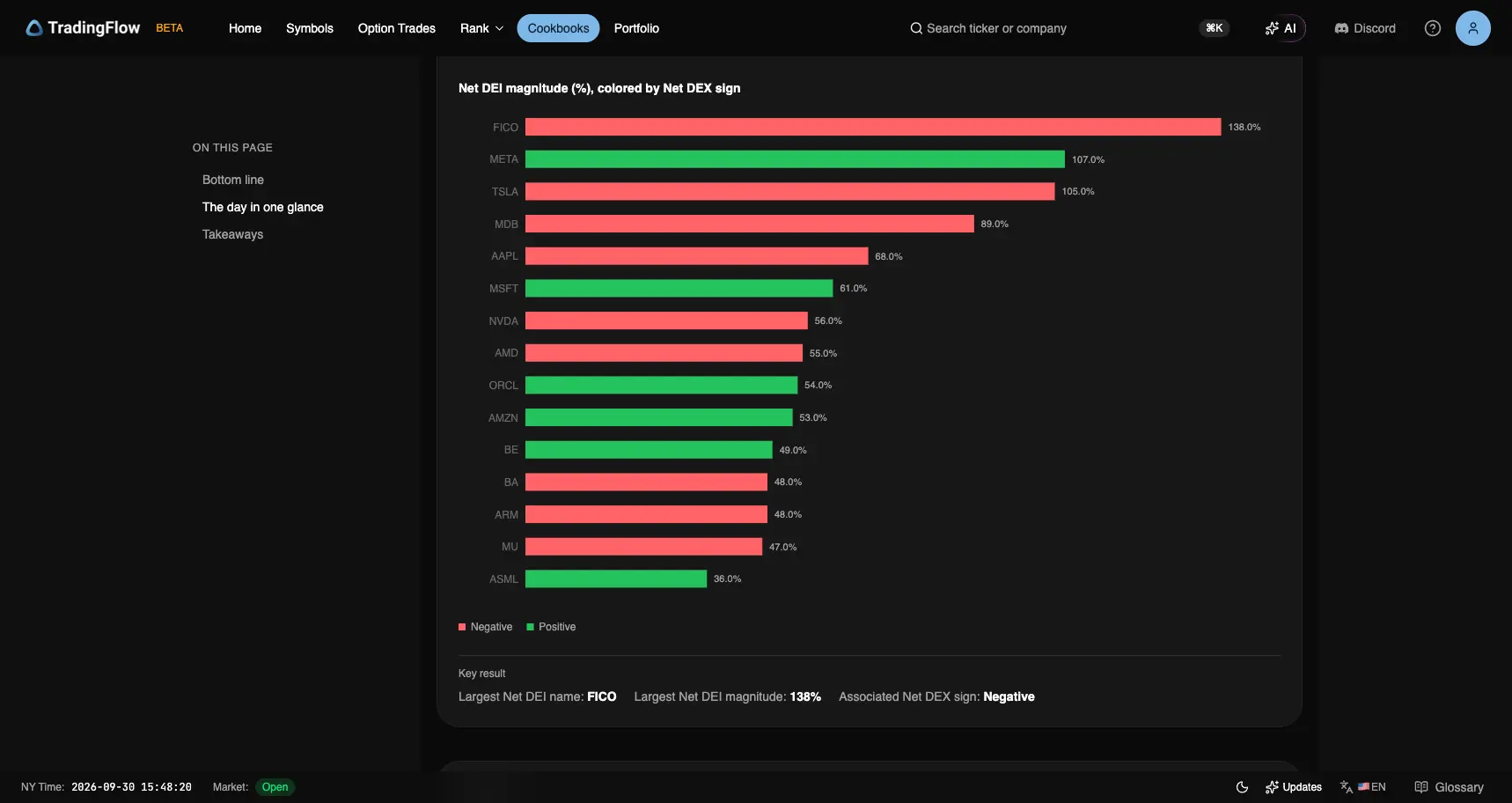Click the ⌘K shortcut badge
The height and width of the screenshot is (803, 1512).
pos(1215,28)
